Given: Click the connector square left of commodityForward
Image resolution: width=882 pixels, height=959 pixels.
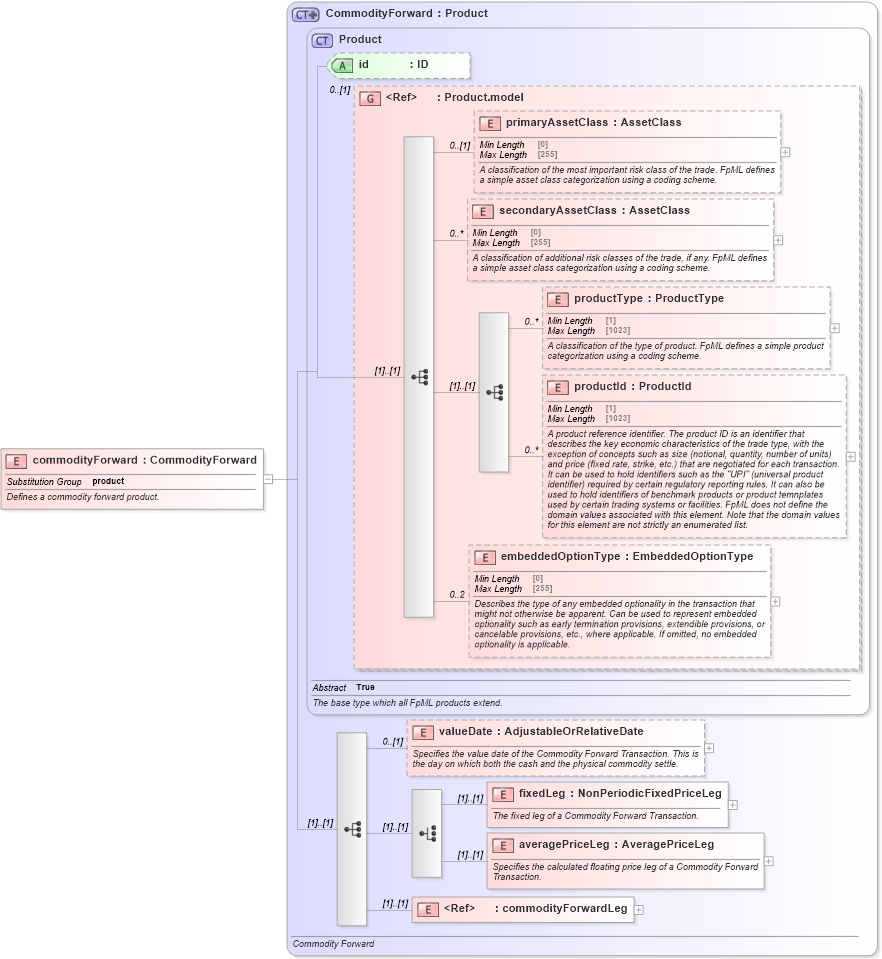Looking at the screenshot, I should coord(270,479).
